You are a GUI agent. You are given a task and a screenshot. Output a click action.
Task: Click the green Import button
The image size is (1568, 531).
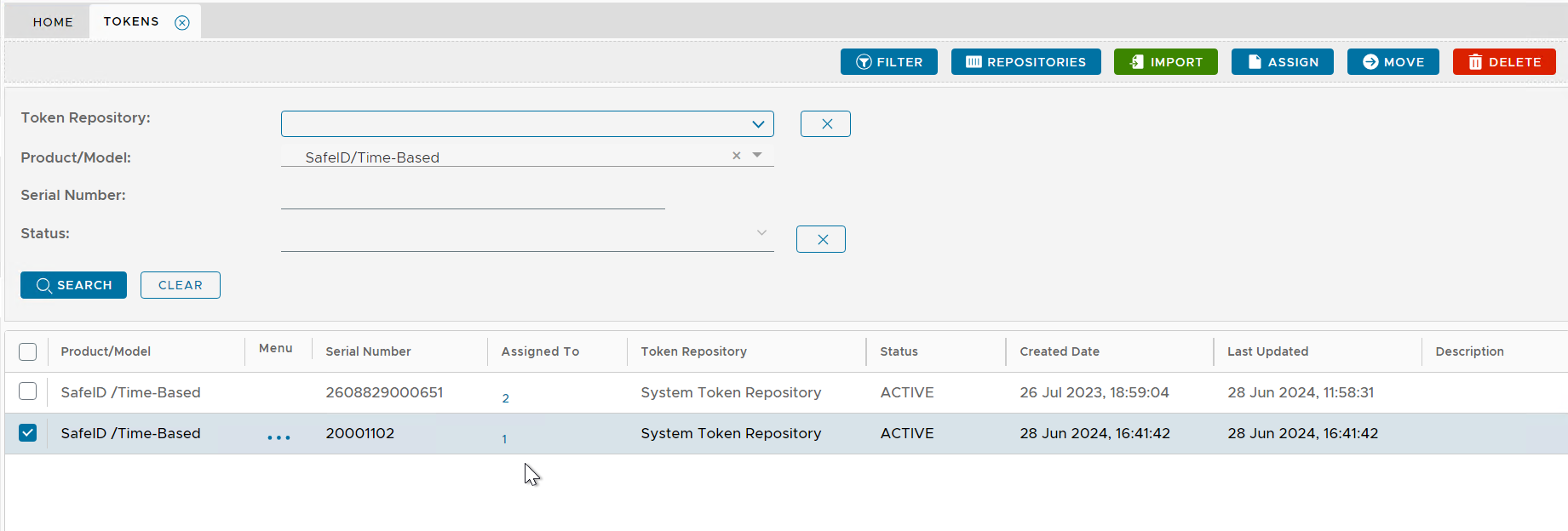point(1165,62)
